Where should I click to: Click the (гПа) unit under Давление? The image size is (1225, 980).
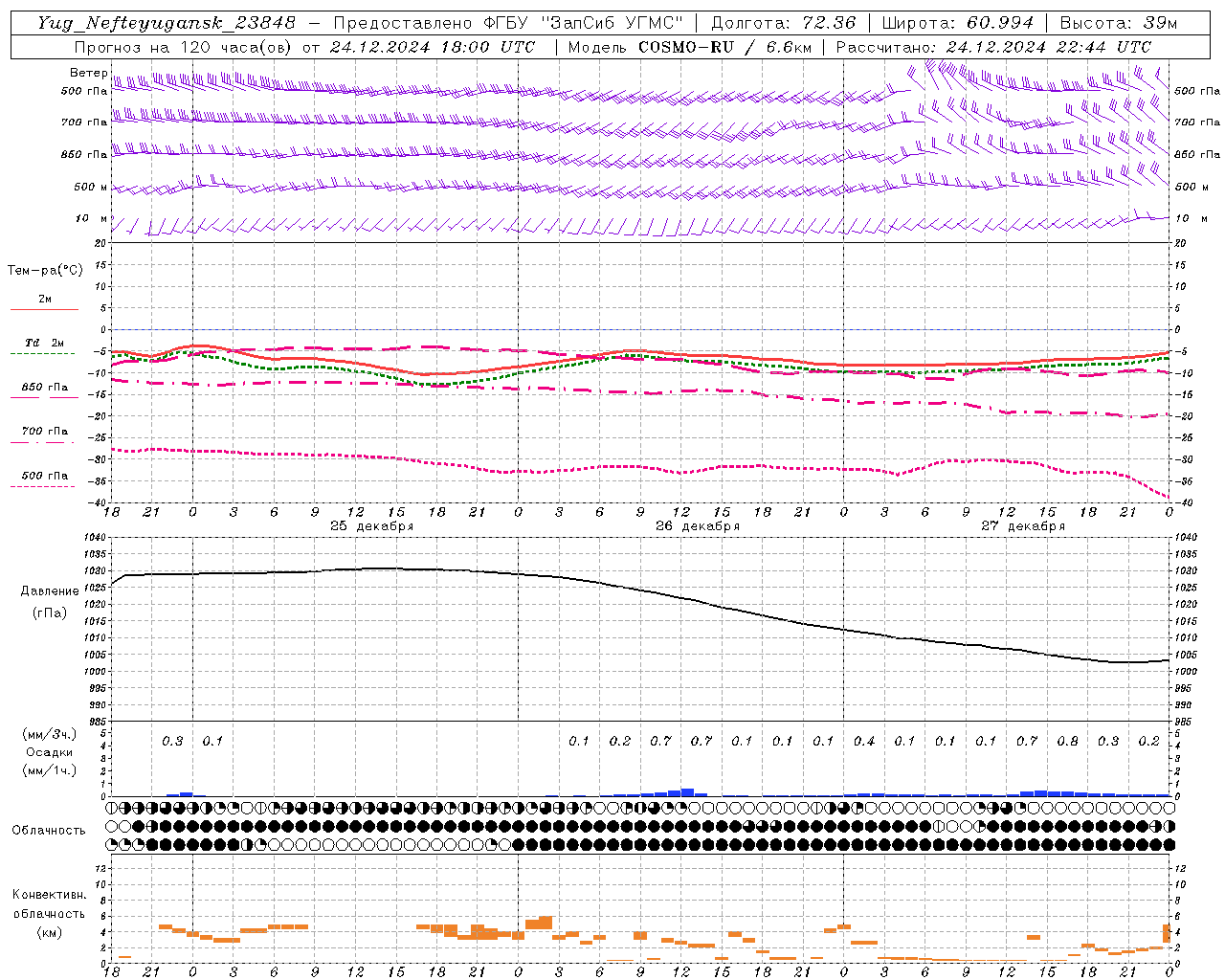50,613
